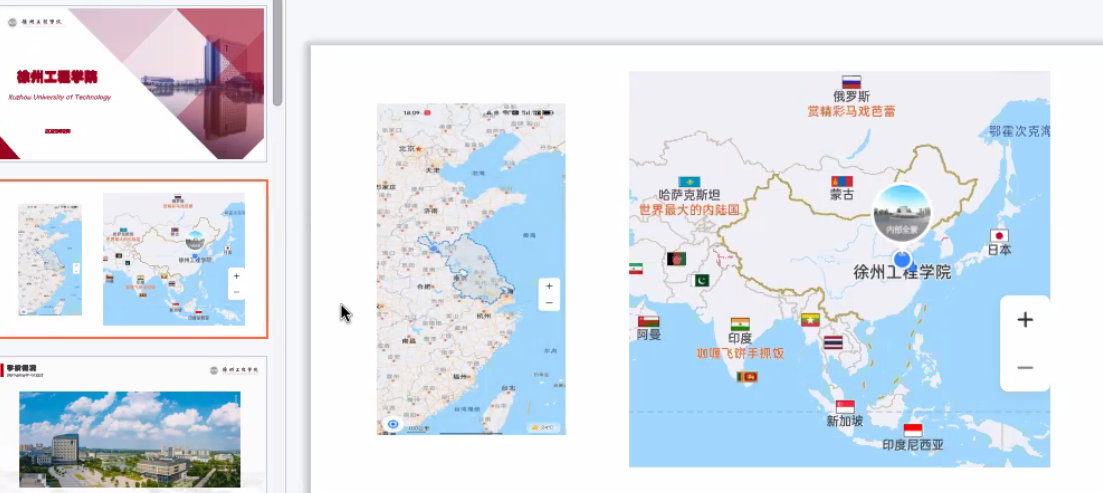Zoom out using the large map minus button
The width and height of the screenshot is (1103, 493).
(x=1025, y=368)
